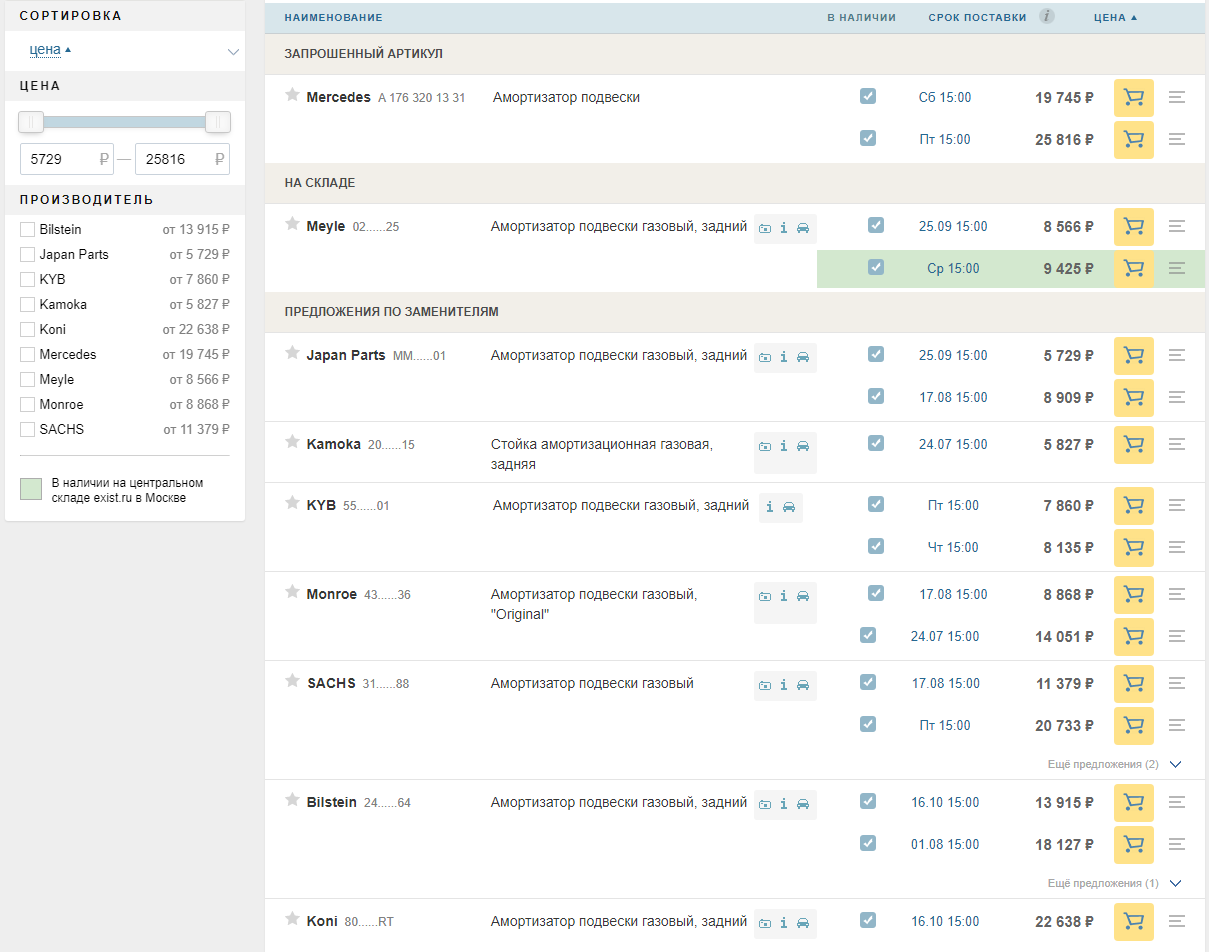Add the Bilstein 18 127 ₽ offer to cart
Screen dimensions: 1209x952
(x=1133, y=845)
